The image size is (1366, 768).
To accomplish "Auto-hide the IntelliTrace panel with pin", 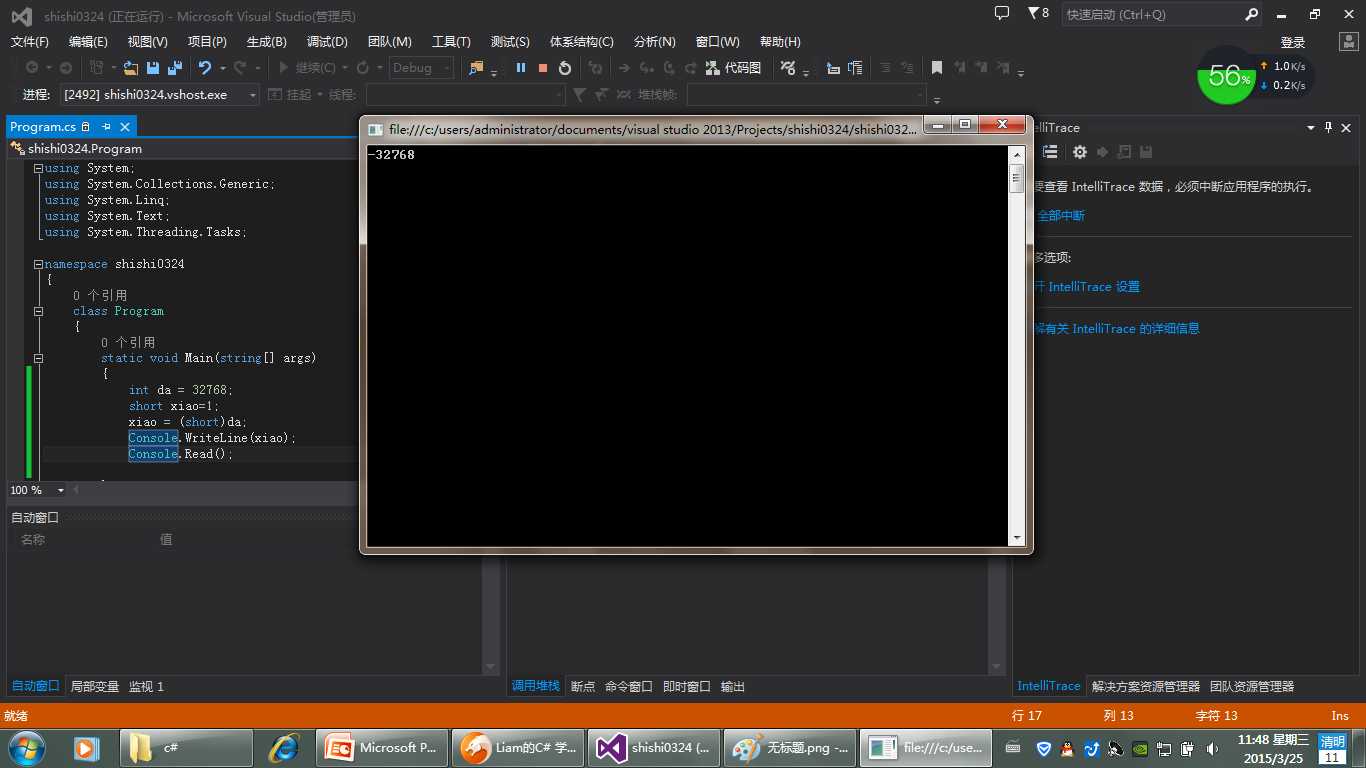I will pyautogui.click(x=1329, y=127).
